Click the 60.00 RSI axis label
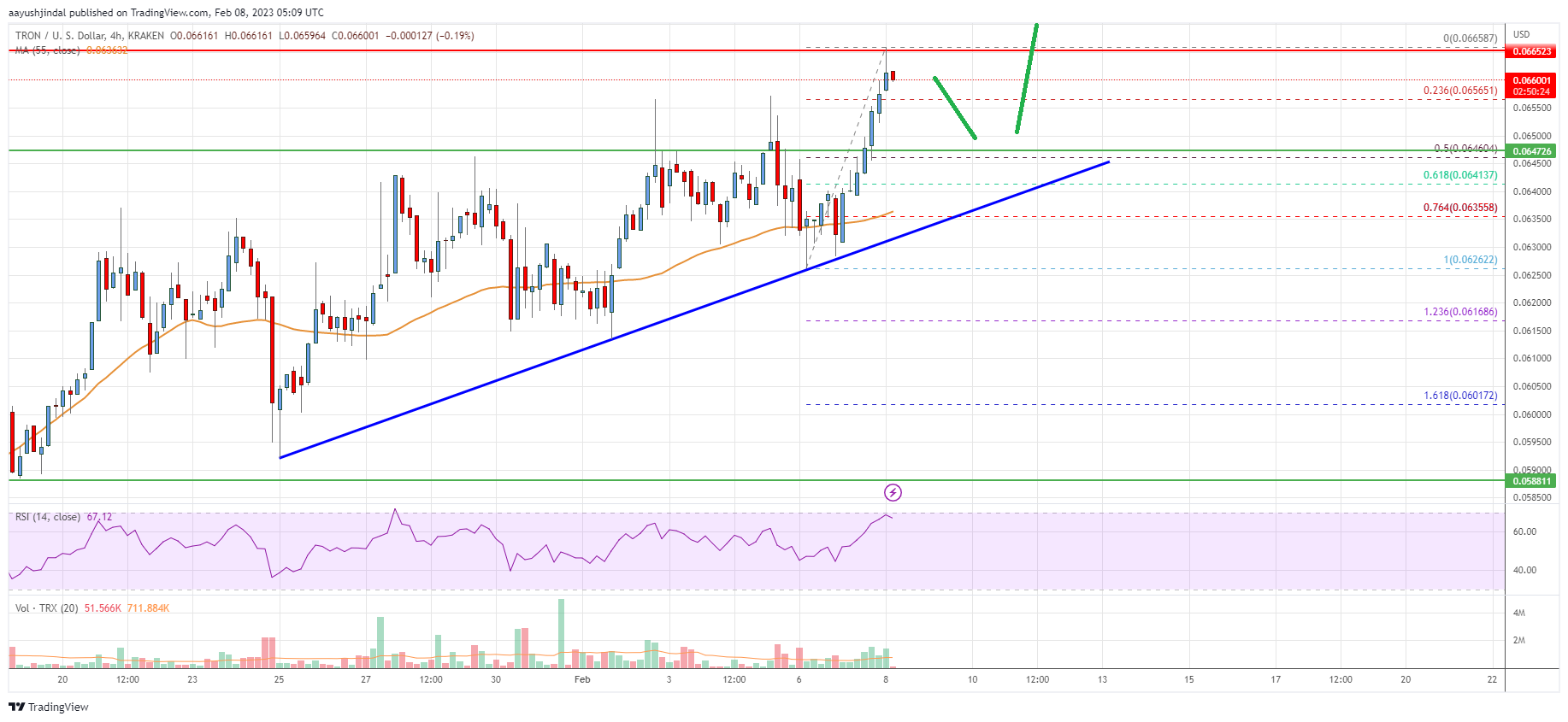Viewport: 1568px width, 722px height. coord(1524,531)
